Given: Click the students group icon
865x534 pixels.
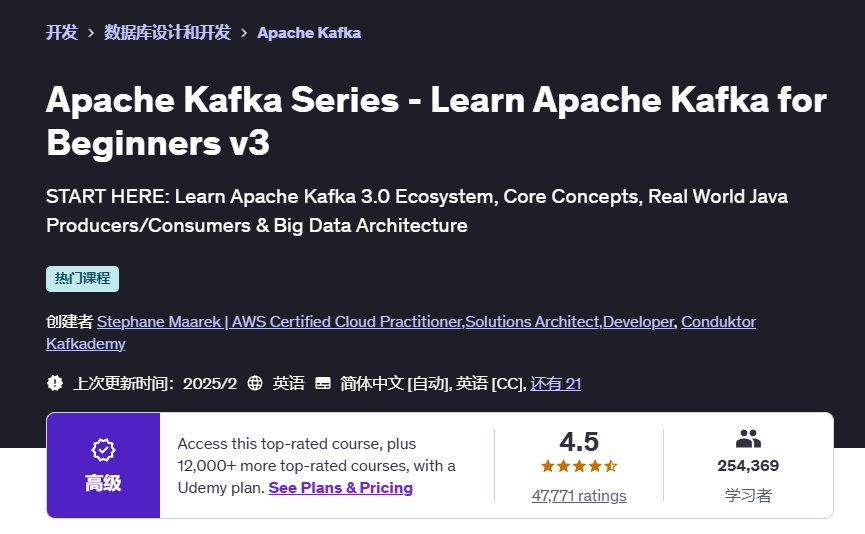Looking at the screenshot, I should pos(748,438).
